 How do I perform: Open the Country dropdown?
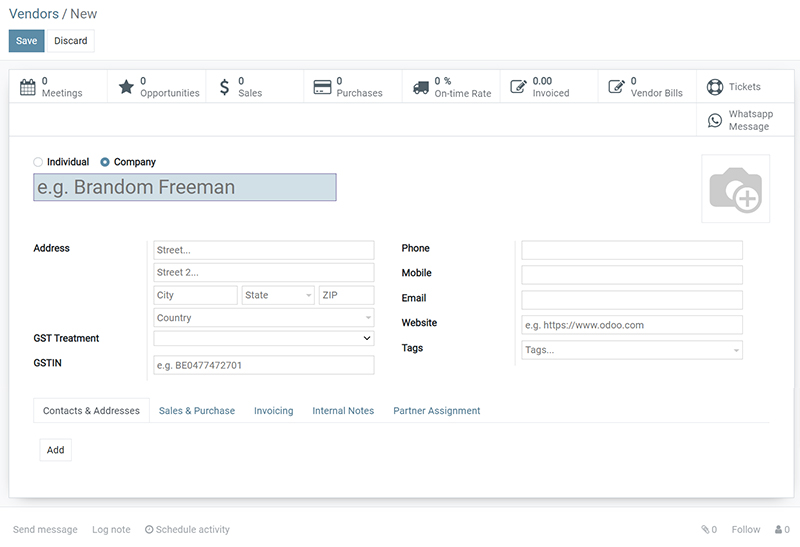pyautogui.click(x=263, y=318)
